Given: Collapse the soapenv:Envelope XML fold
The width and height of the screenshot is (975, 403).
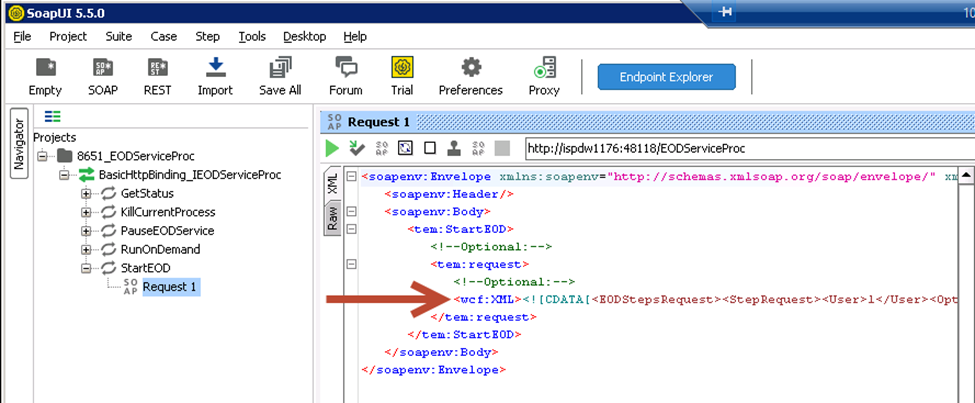Looking at the screenshot, I should (x=351, y=176).
